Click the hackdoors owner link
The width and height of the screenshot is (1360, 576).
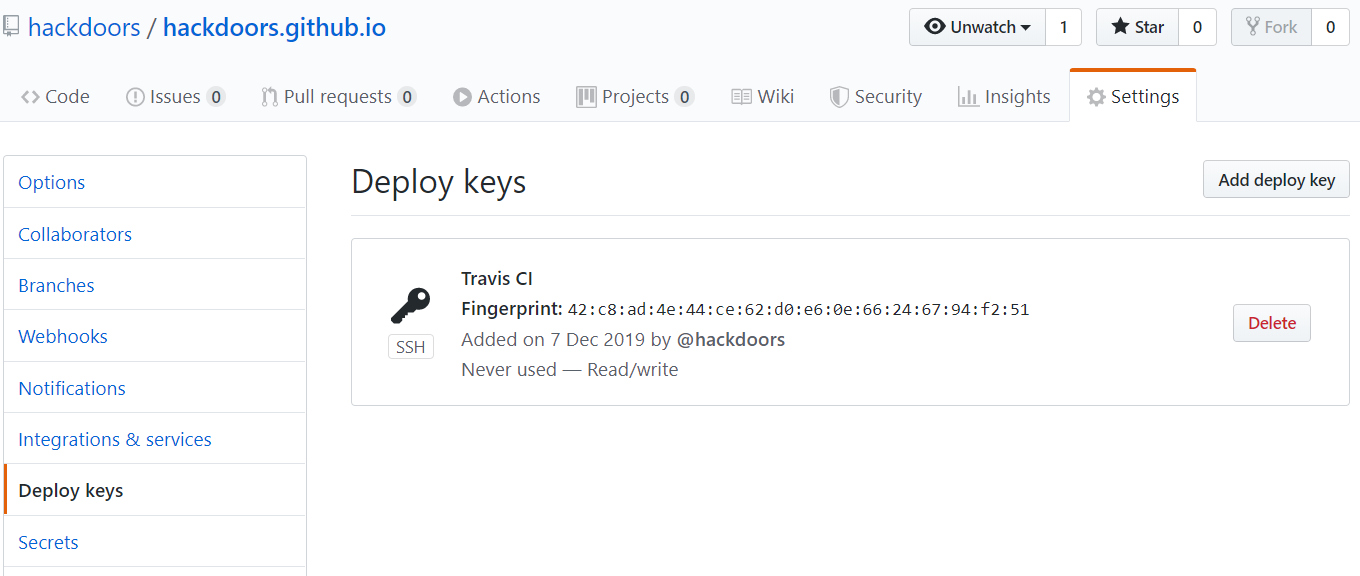pos(84,27)
